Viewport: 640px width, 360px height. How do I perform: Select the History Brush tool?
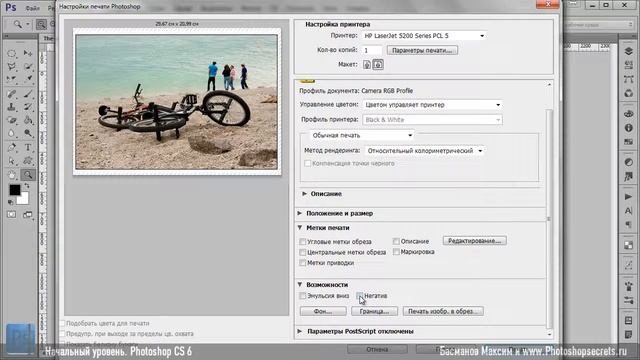[28, 107]
